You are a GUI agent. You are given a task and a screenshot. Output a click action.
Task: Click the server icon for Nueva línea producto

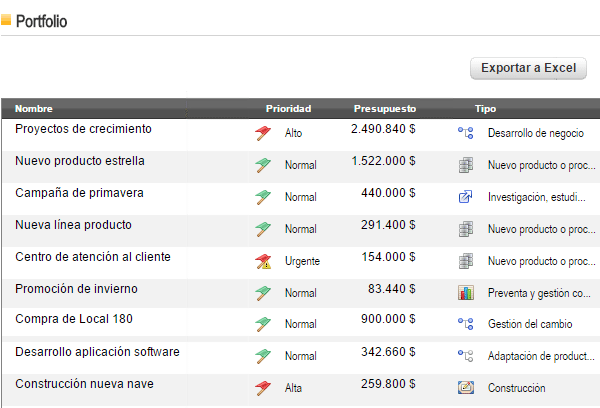point(465,229)
